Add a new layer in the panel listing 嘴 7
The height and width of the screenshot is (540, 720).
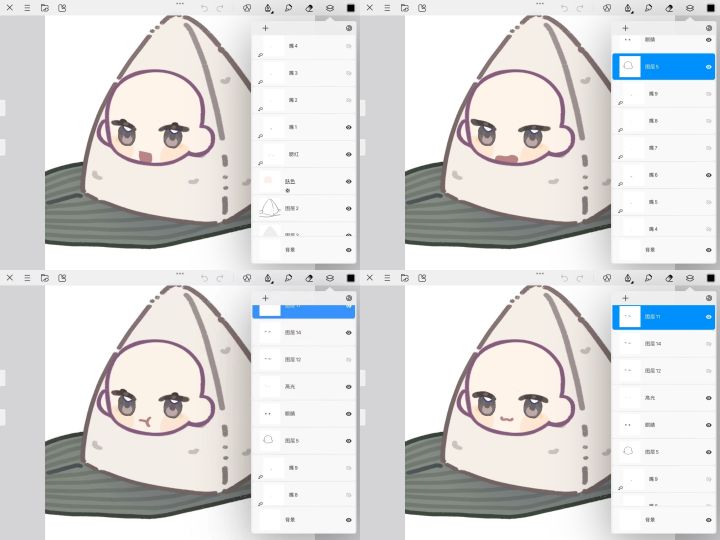625,28
